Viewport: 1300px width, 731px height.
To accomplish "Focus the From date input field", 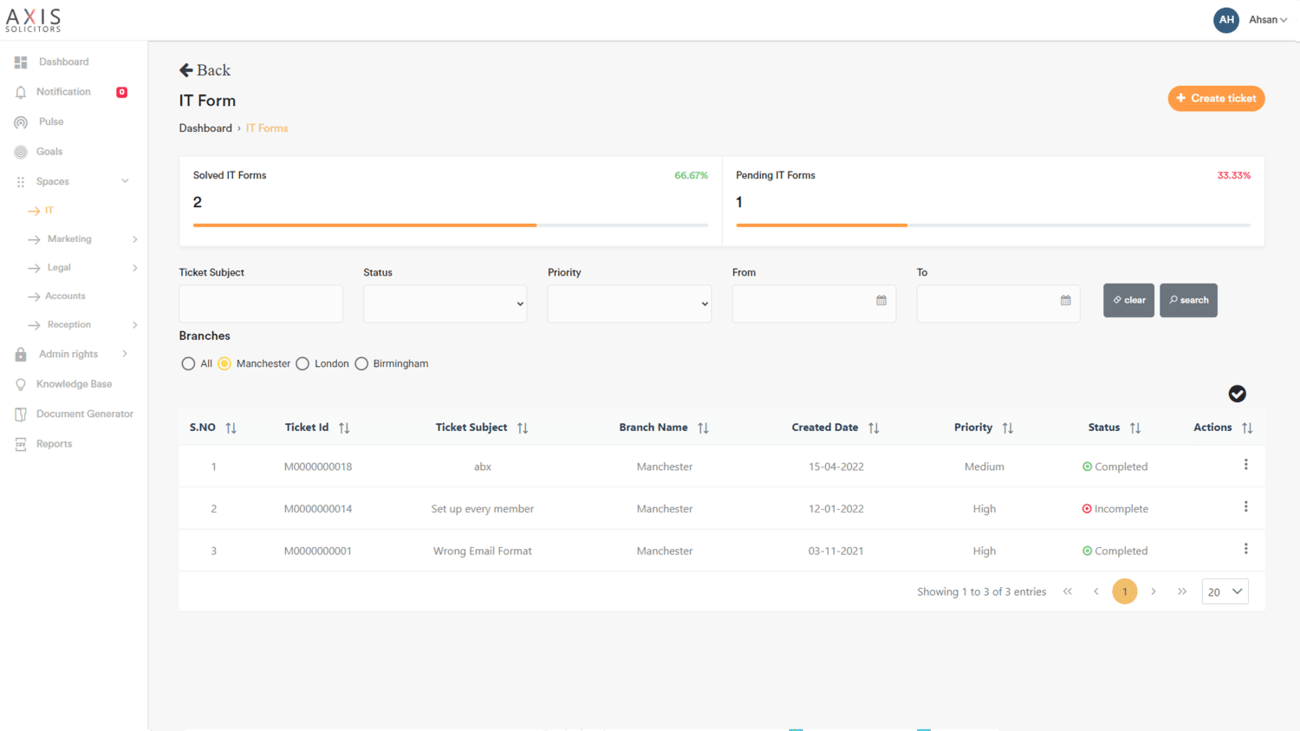I will tap(814, 304).
